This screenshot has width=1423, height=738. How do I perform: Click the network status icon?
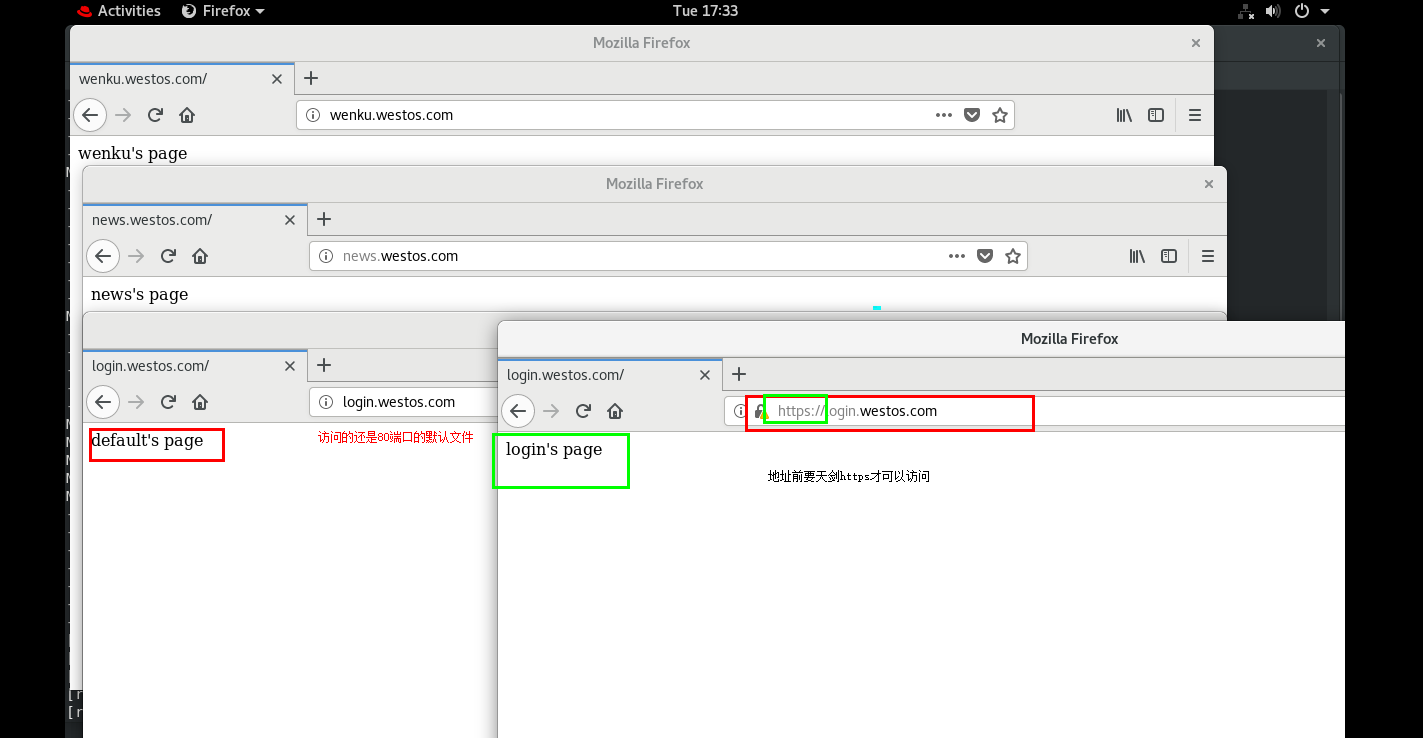[1246, 11]
